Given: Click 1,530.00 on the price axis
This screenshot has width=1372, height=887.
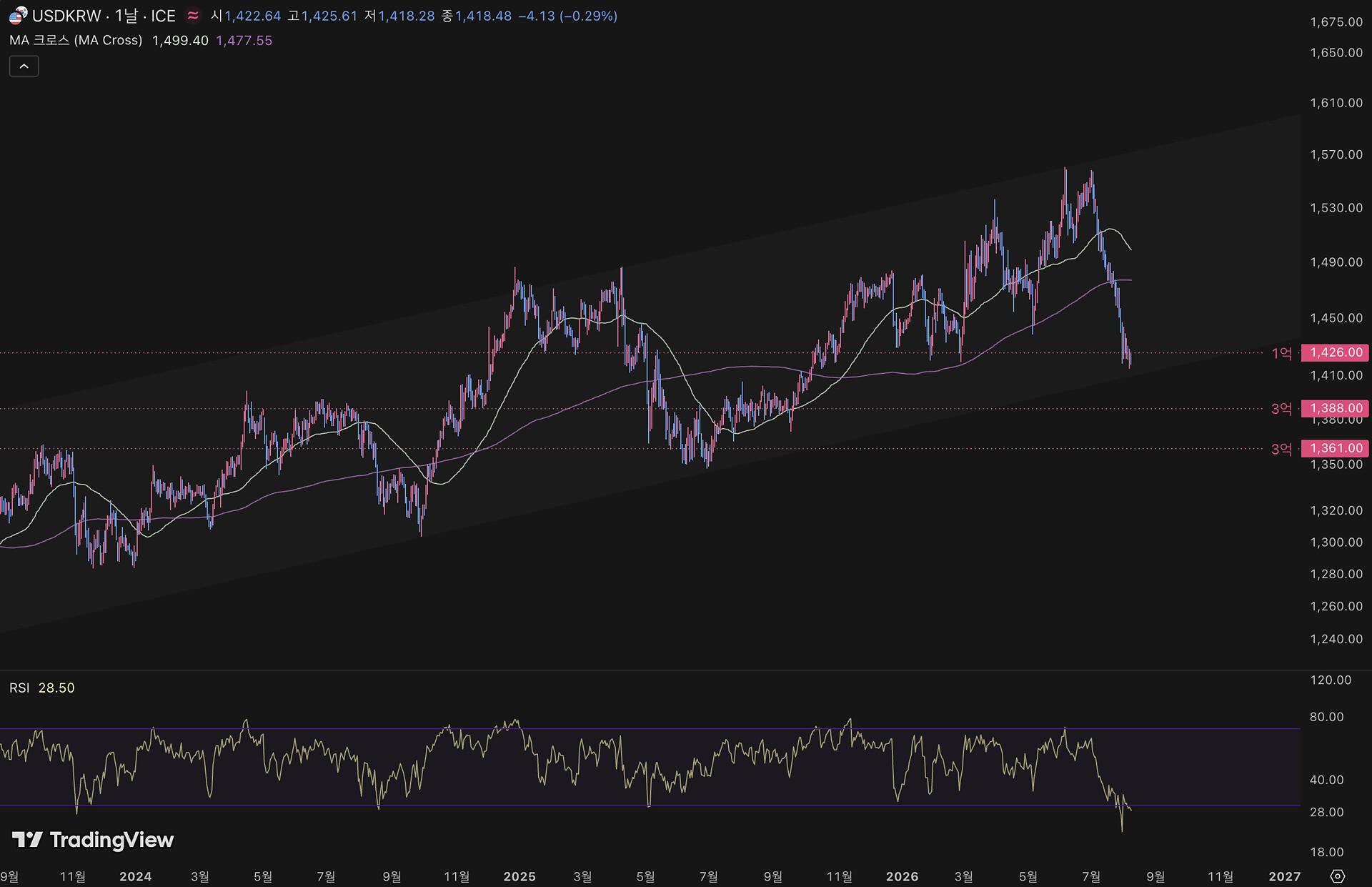Looking at the screenshot, I should (x=1336, y=208).
